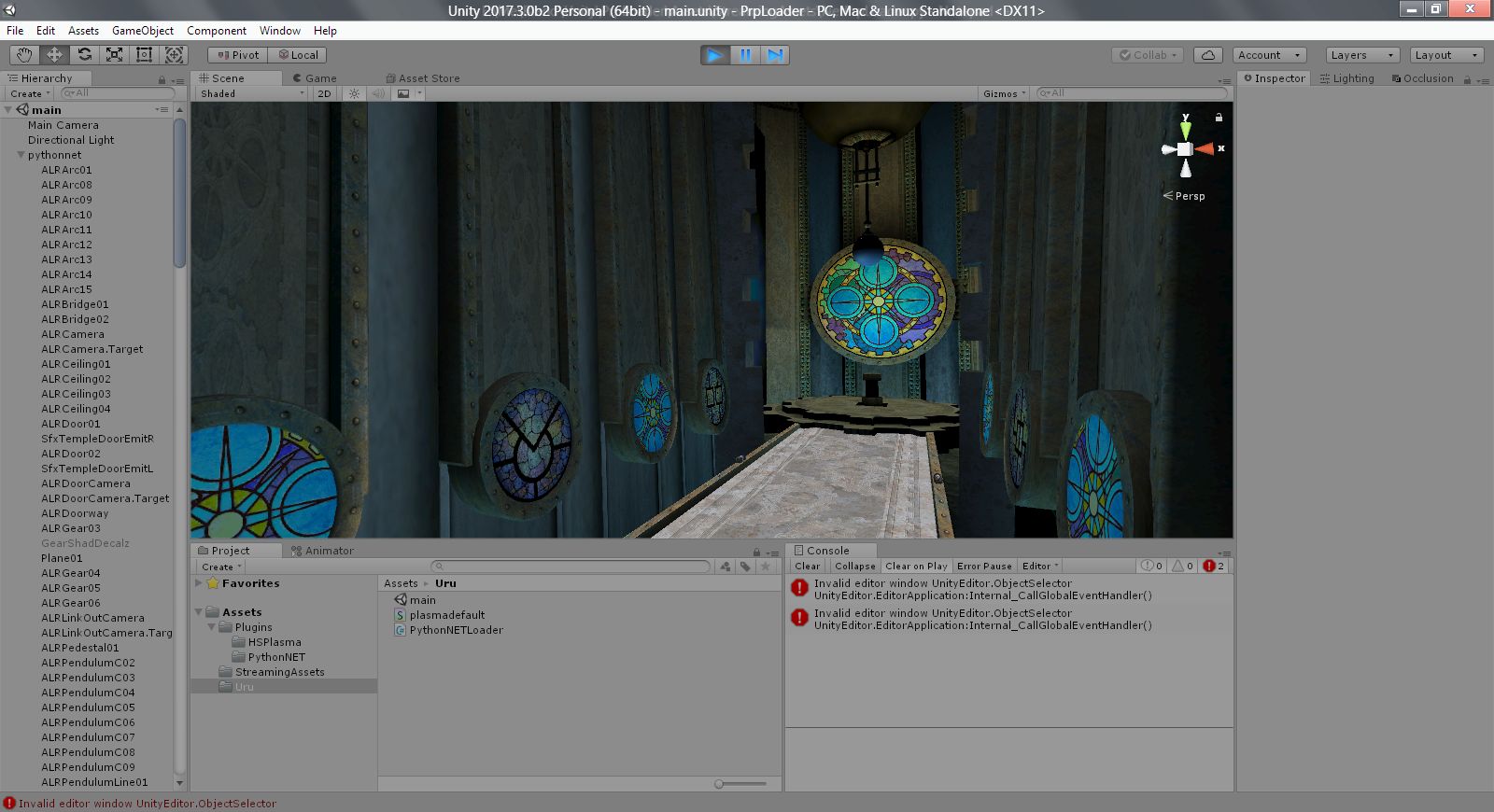Open the cloud Services button
Viewport: 1494px width, 812px height.
pyautogui.click(x=1207, y=55)
